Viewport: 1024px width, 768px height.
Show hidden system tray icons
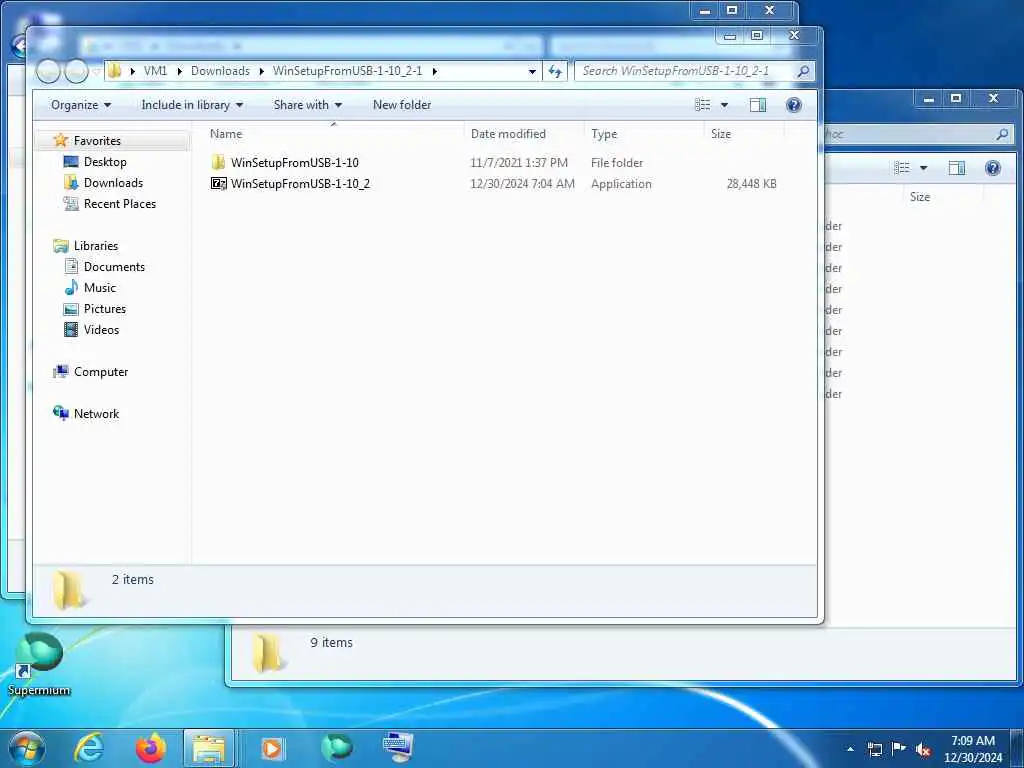[x=850, y=749]
